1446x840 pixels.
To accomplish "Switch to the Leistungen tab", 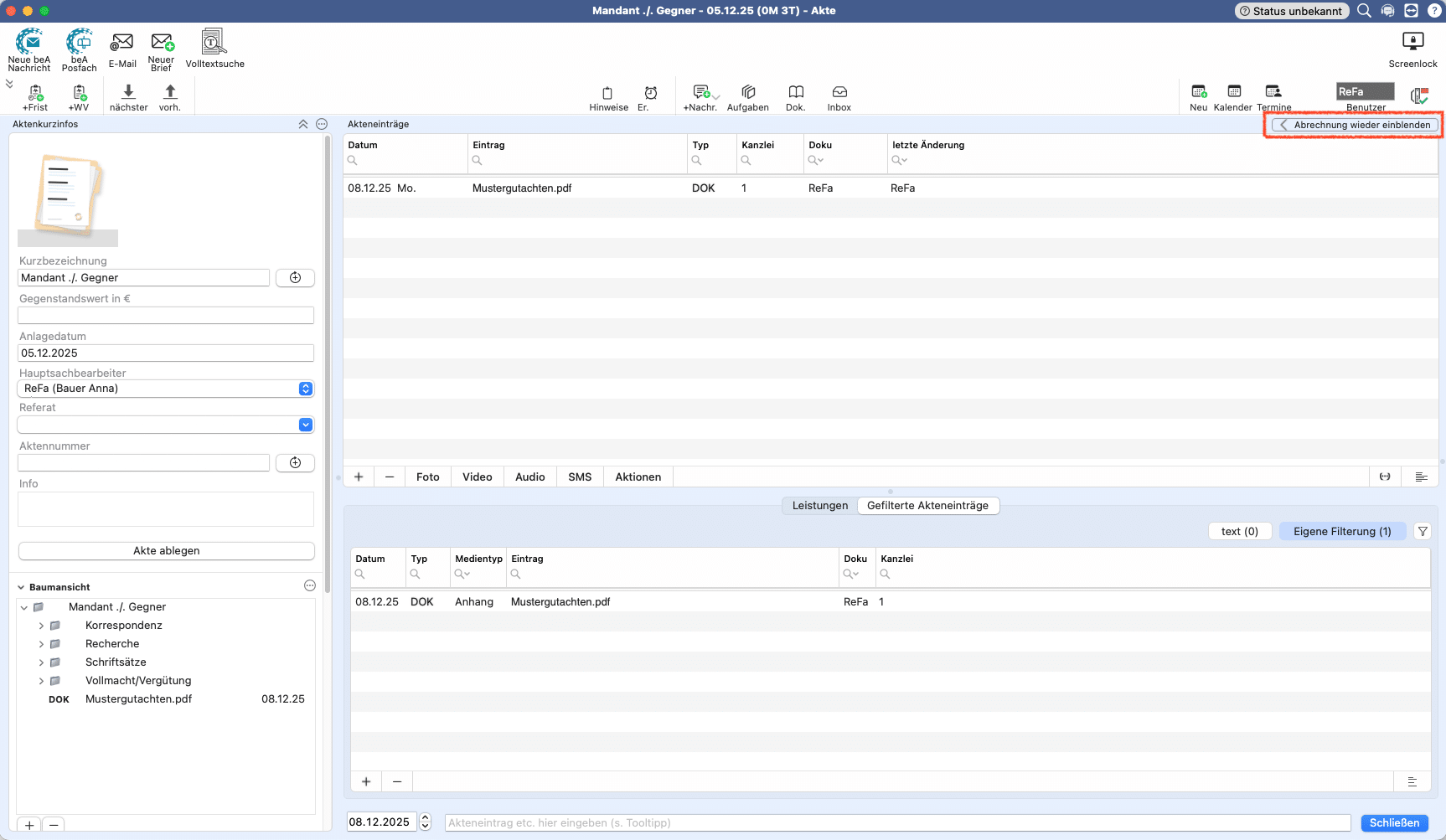I will 819,506.
